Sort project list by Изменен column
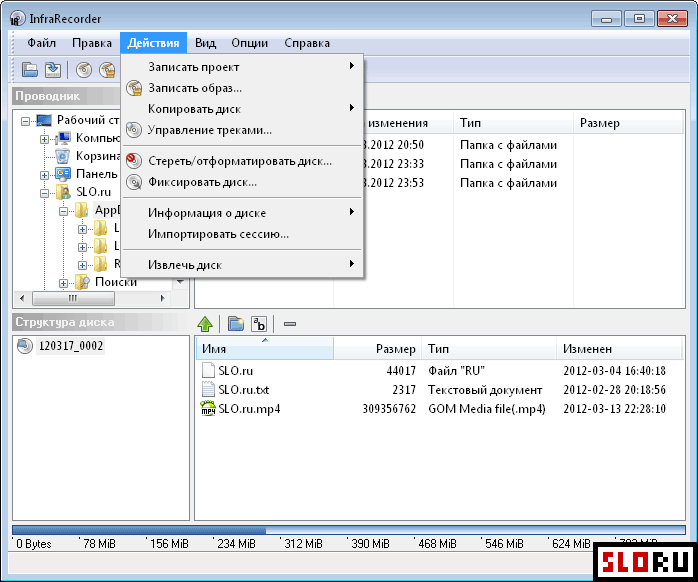The image size is (698, 582). pos(619,349)
